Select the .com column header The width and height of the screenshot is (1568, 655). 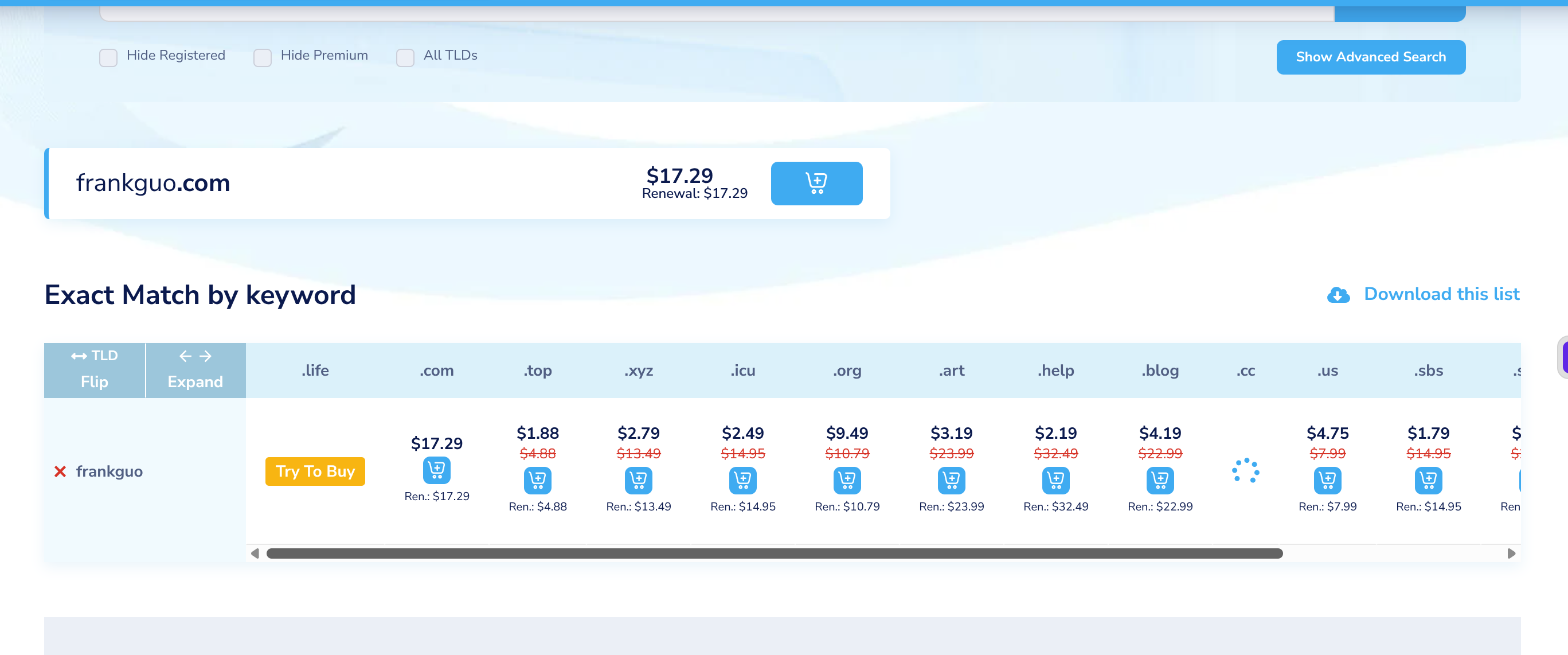tap(436, 370)
